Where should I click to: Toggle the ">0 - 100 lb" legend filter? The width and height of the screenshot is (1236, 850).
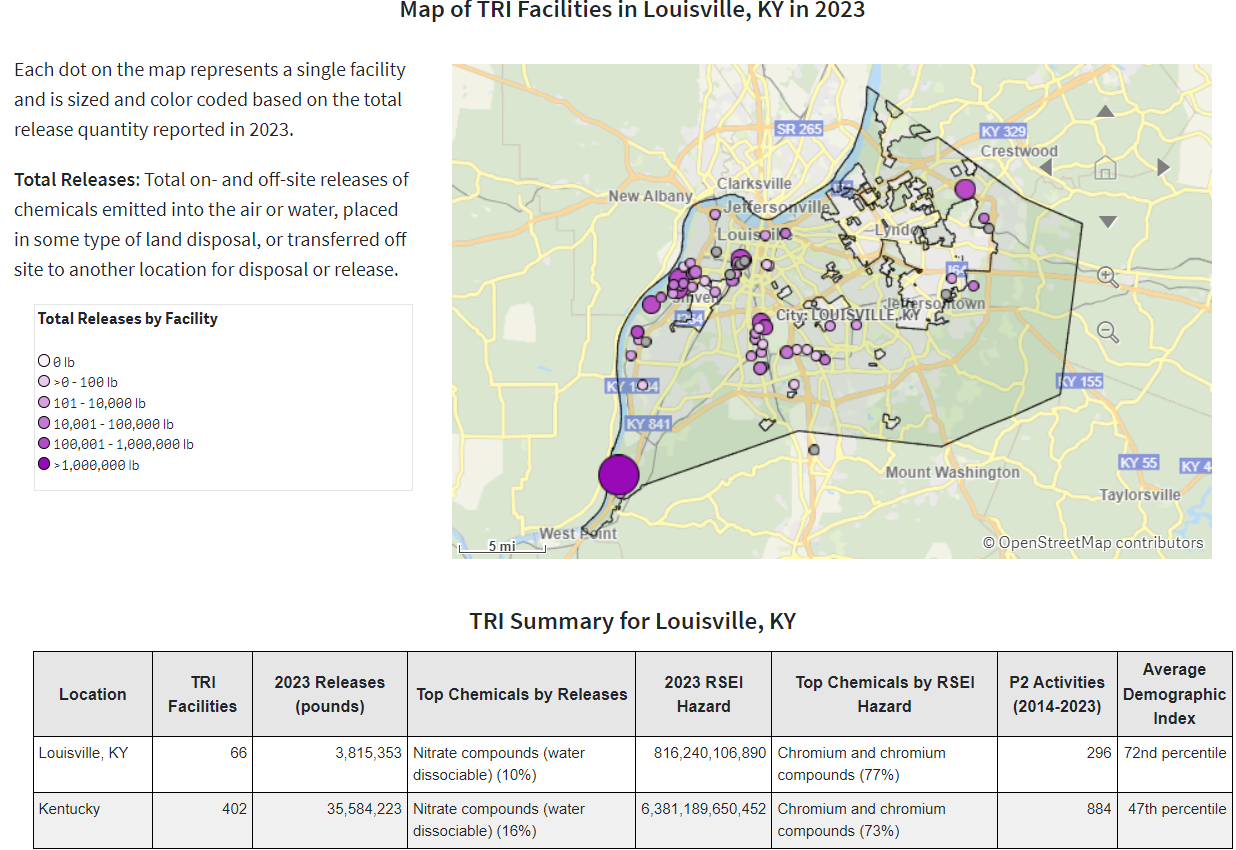42,381
